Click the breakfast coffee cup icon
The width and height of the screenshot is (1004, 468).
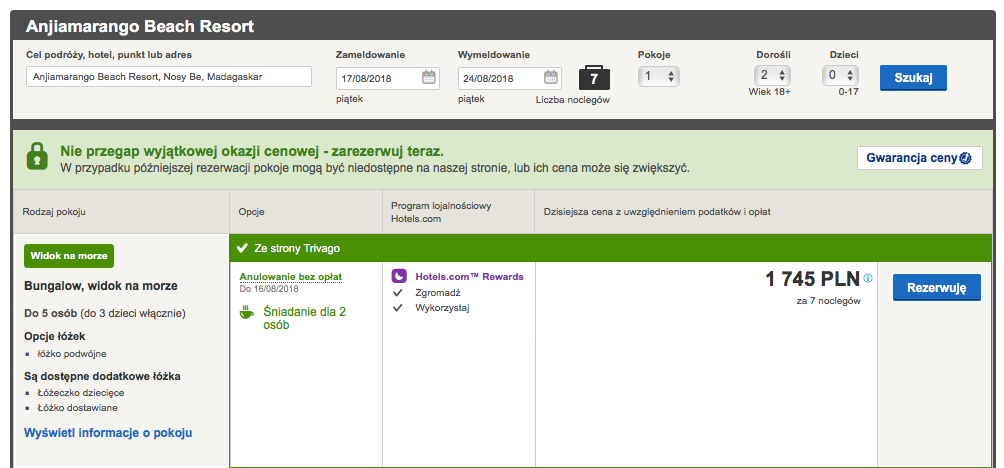click(247, 312)
